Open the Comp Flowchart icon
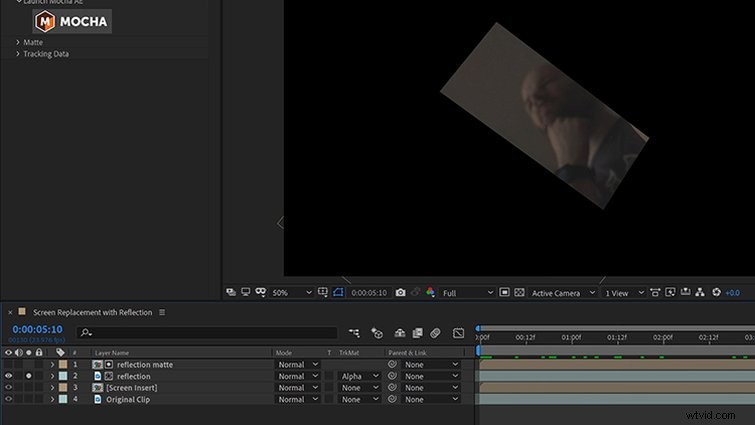 click(x=700, y=292)
